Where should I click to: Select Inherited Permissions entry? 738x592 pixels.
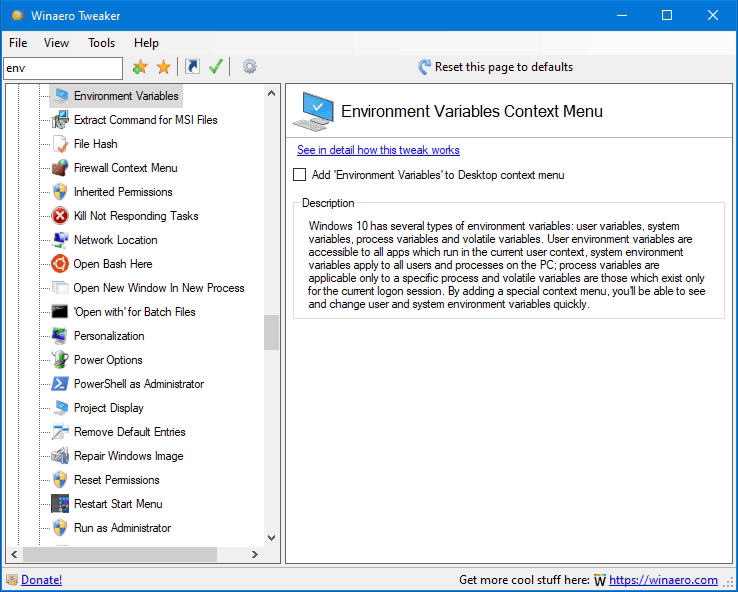[x=123, y=192]
